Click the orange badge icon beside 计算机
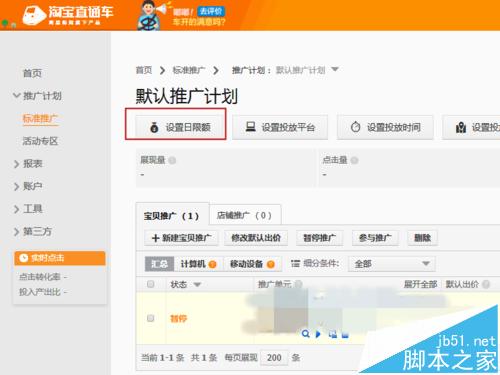Image resolution: width=500 pixels, height=375 pixels. (212, 264)
